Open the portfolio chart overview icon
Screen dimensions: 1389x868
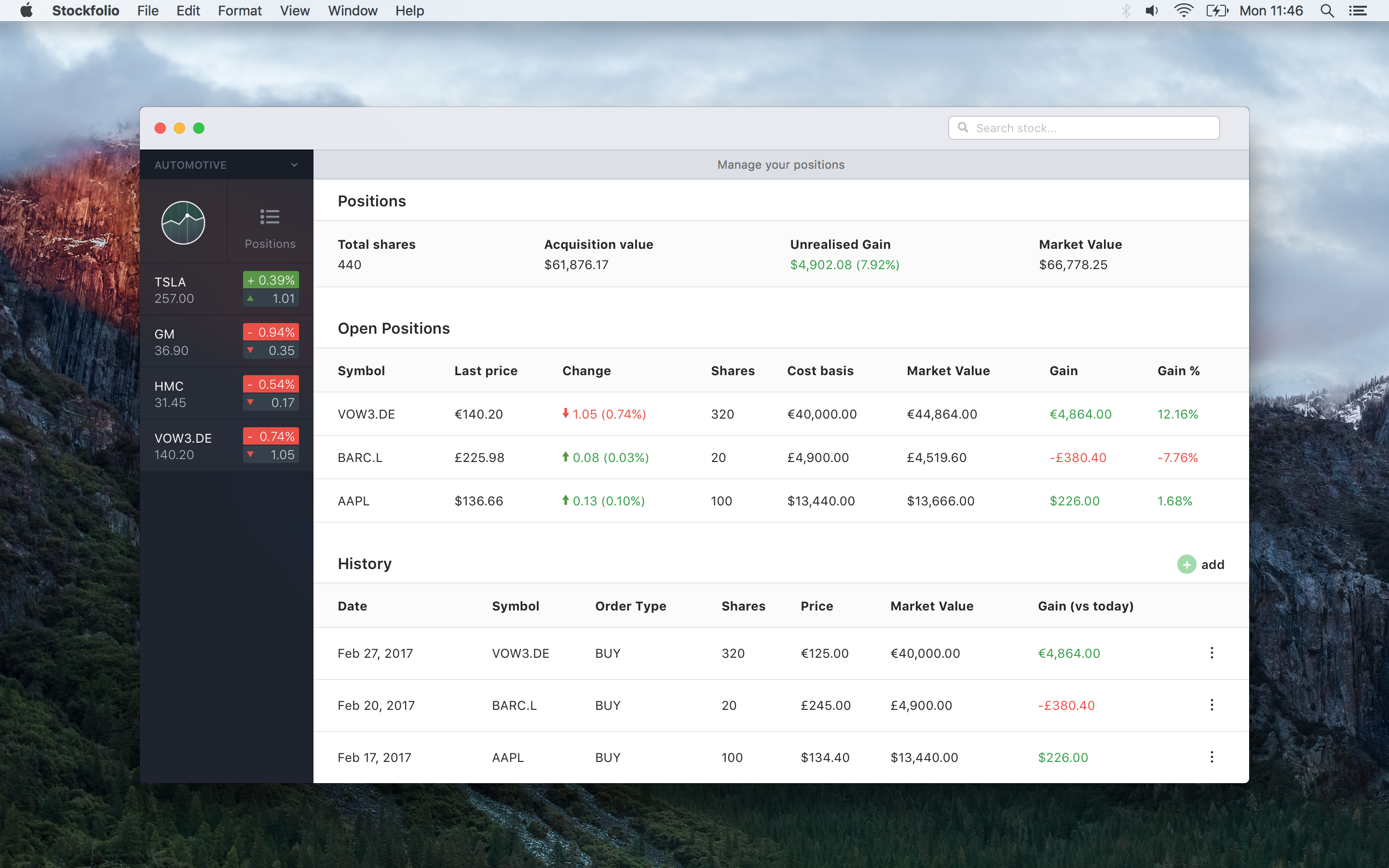tap(183, 223)
